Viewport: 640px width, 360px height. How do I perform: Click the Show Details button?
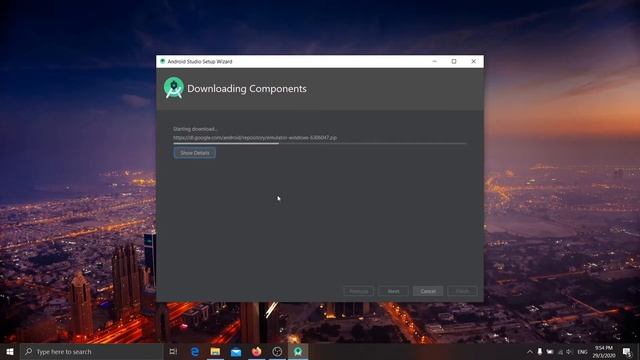point(195,153)
